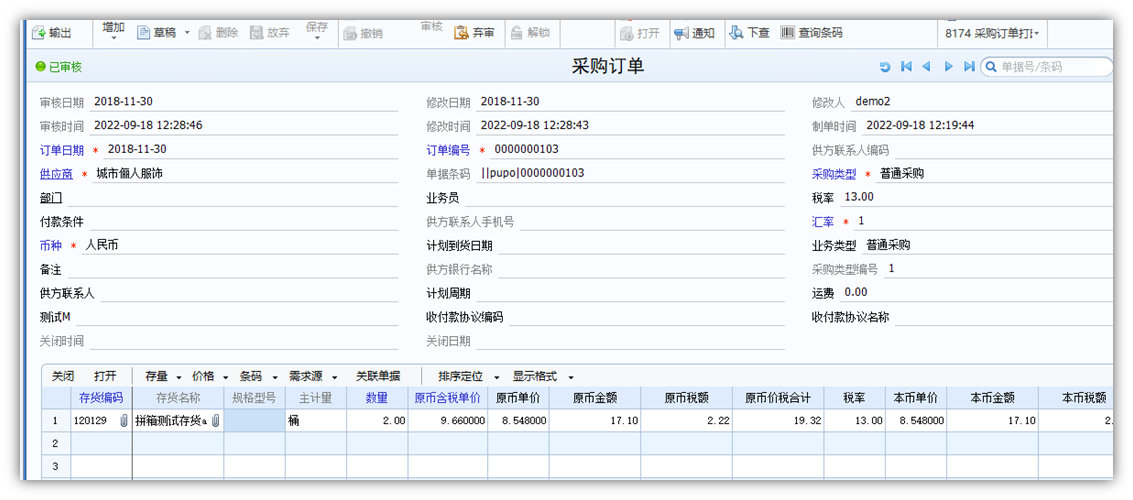Click the quantity cell 2.00

pyautogui.click(x=376, y=421)
